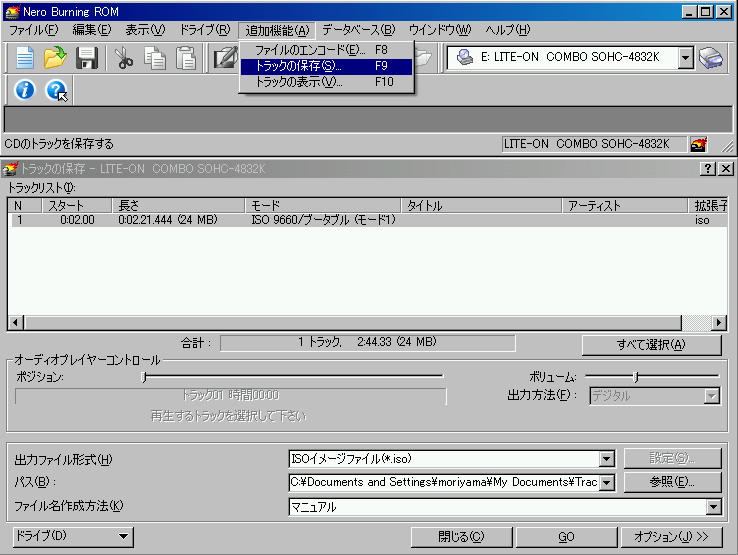Open the blue Info icon
This screenshot has width=738, height=555.
pos(25,90)
